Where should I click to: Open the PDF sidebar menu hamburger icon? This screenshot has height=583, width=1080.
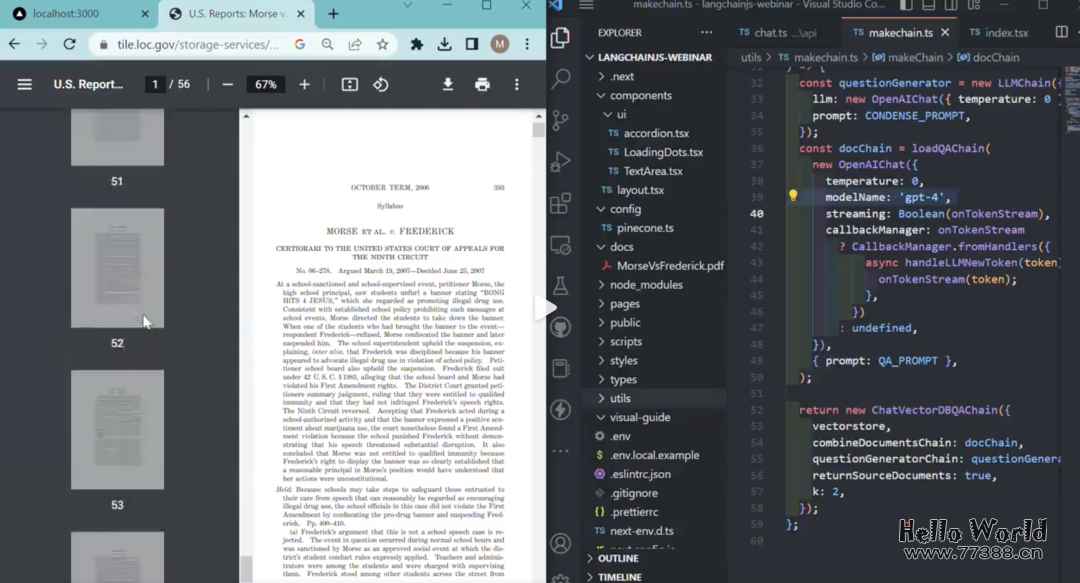[x=24, y=85]
